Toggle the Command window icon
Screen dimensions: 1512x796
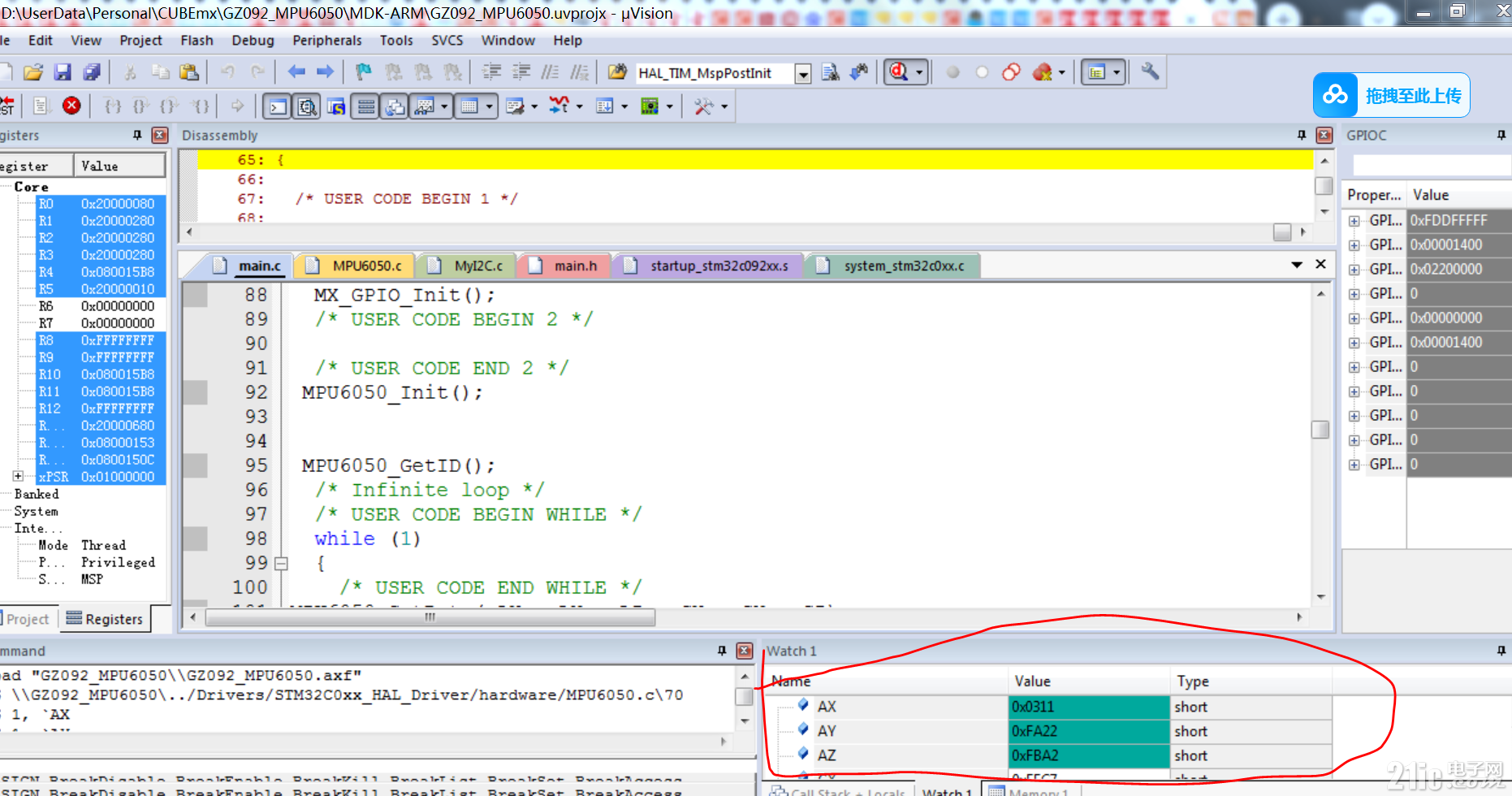278,106
